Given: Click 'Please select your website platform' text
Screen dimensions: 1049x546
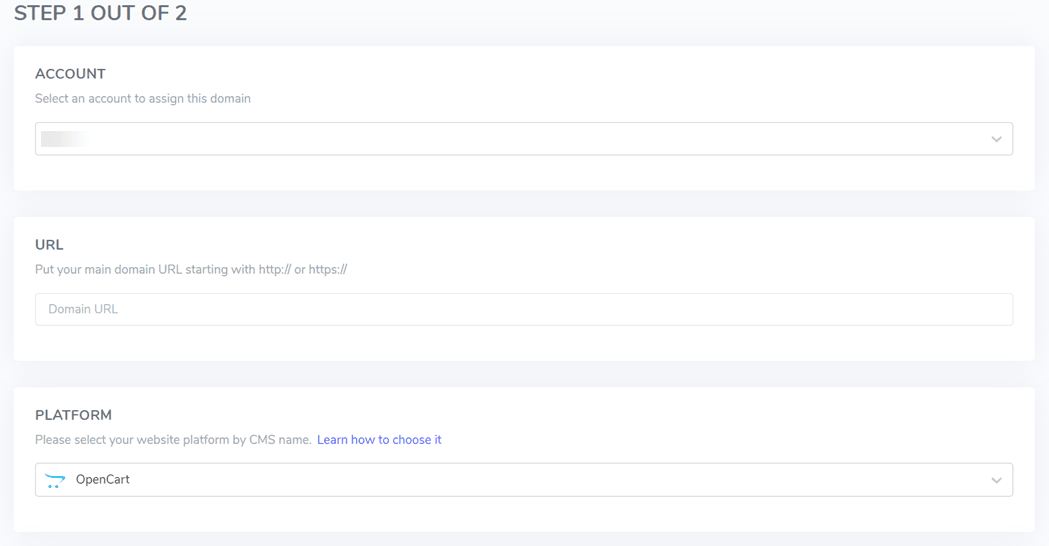Looking at the screenshot, I should tap(173, 440).
